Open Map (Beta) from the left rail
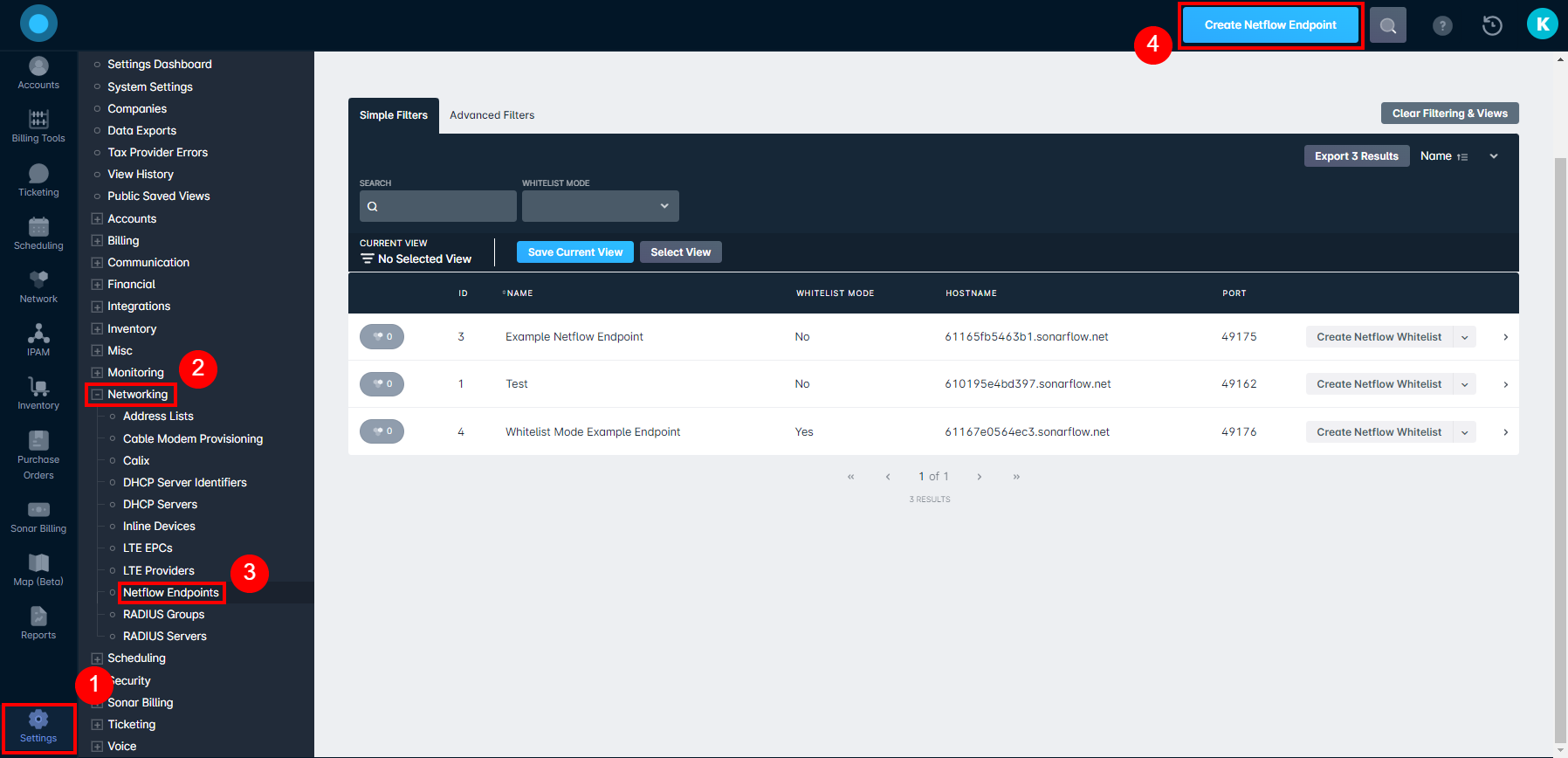 [x=38, y=570]
